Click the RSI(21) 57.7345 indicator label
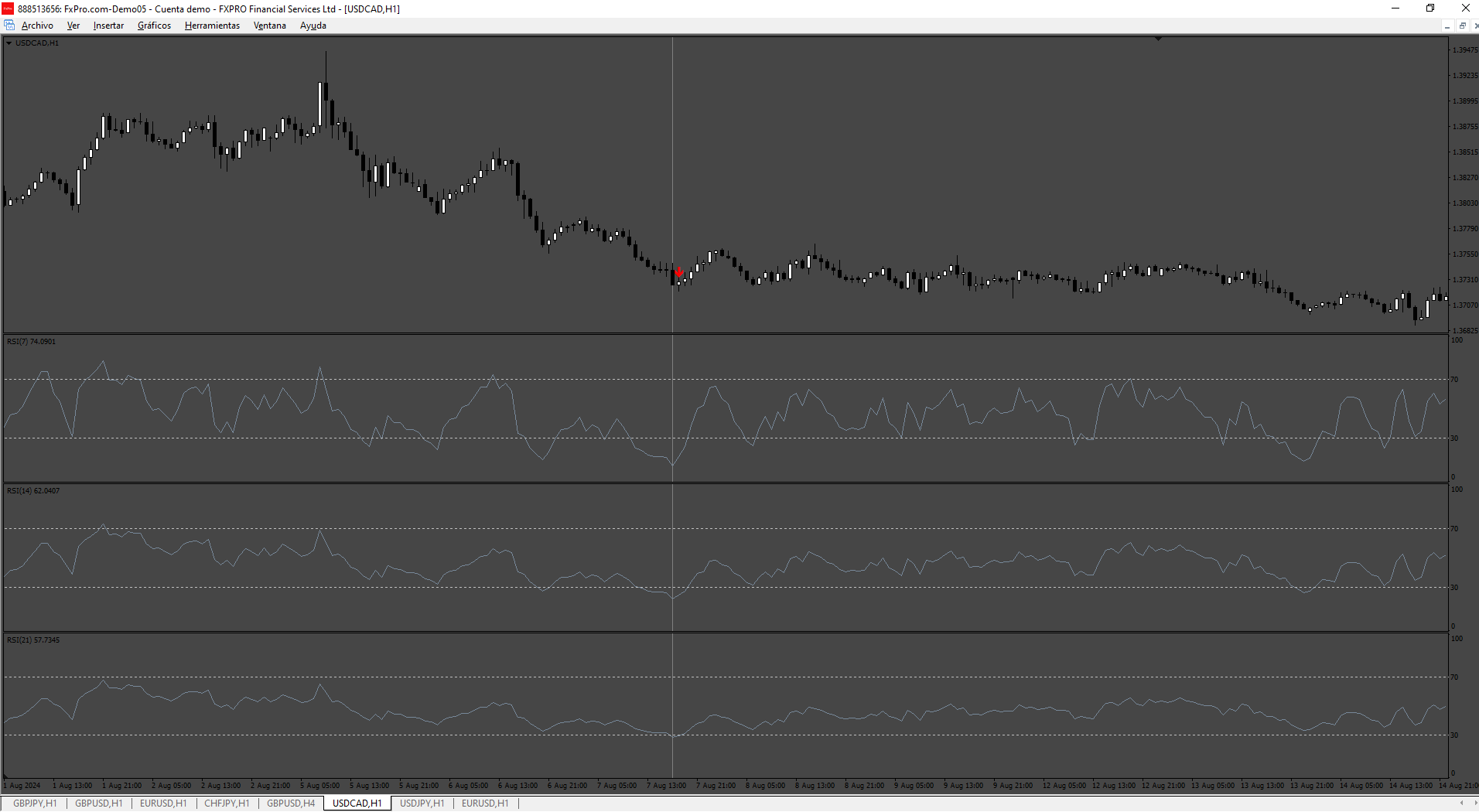Viewport: 1479px width, 812px height. pos(33,640)
